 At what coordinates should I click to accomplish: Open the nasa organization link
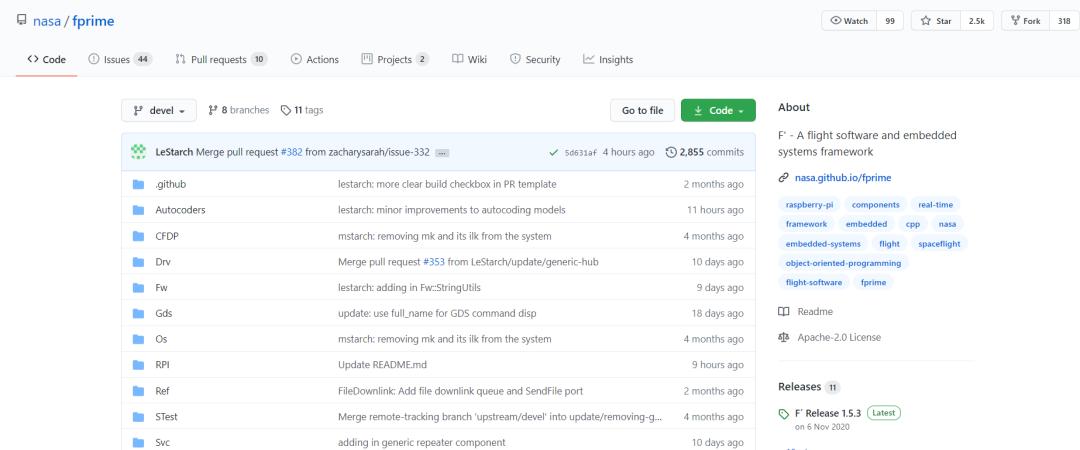coord(47,21)
